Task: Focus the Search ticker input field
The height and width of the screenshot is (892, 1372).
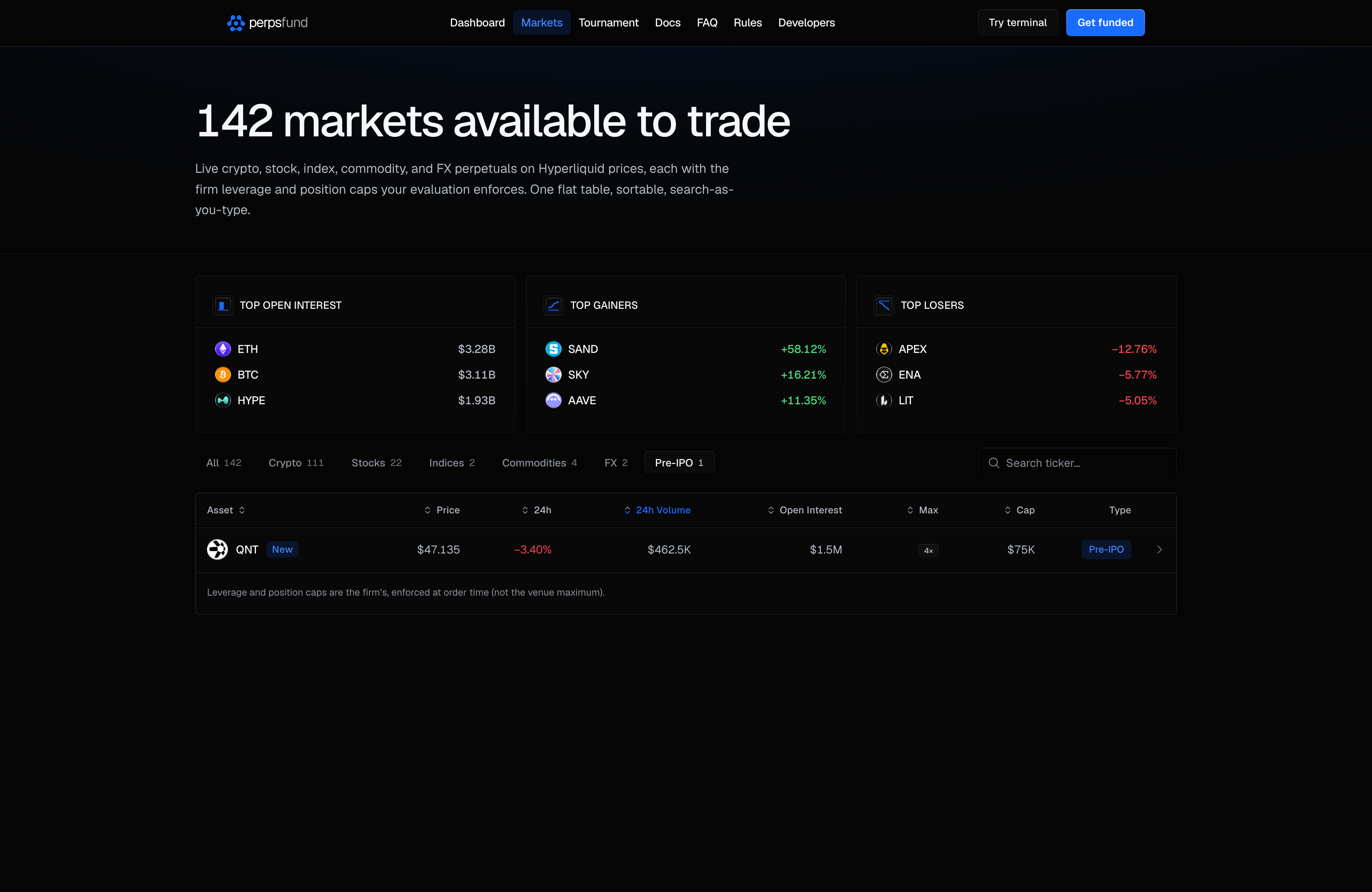Action: 1077,463
